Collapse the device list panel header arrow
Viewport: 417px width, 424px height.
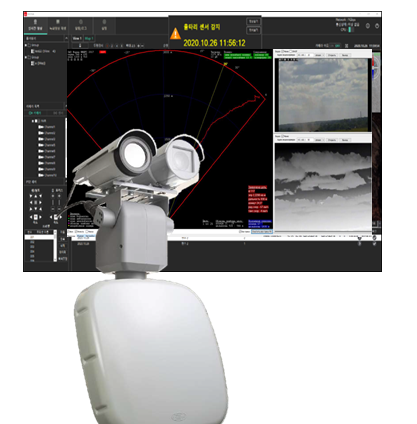(x=66, y=38)
